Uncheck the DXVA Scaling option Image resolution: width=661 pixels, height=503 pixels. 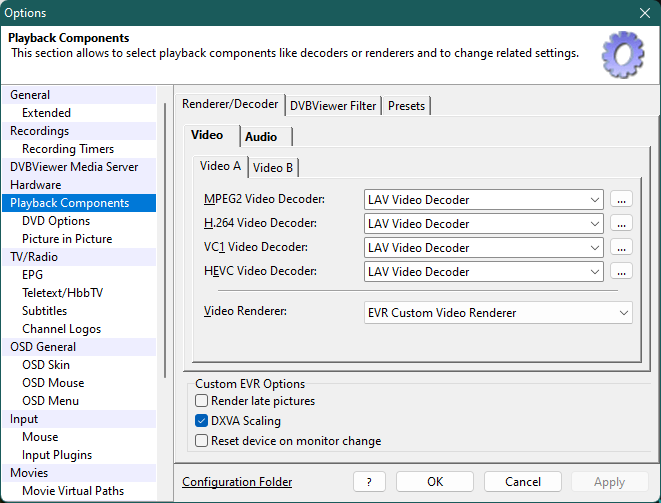pyautogui.click(x=202, y=421)
